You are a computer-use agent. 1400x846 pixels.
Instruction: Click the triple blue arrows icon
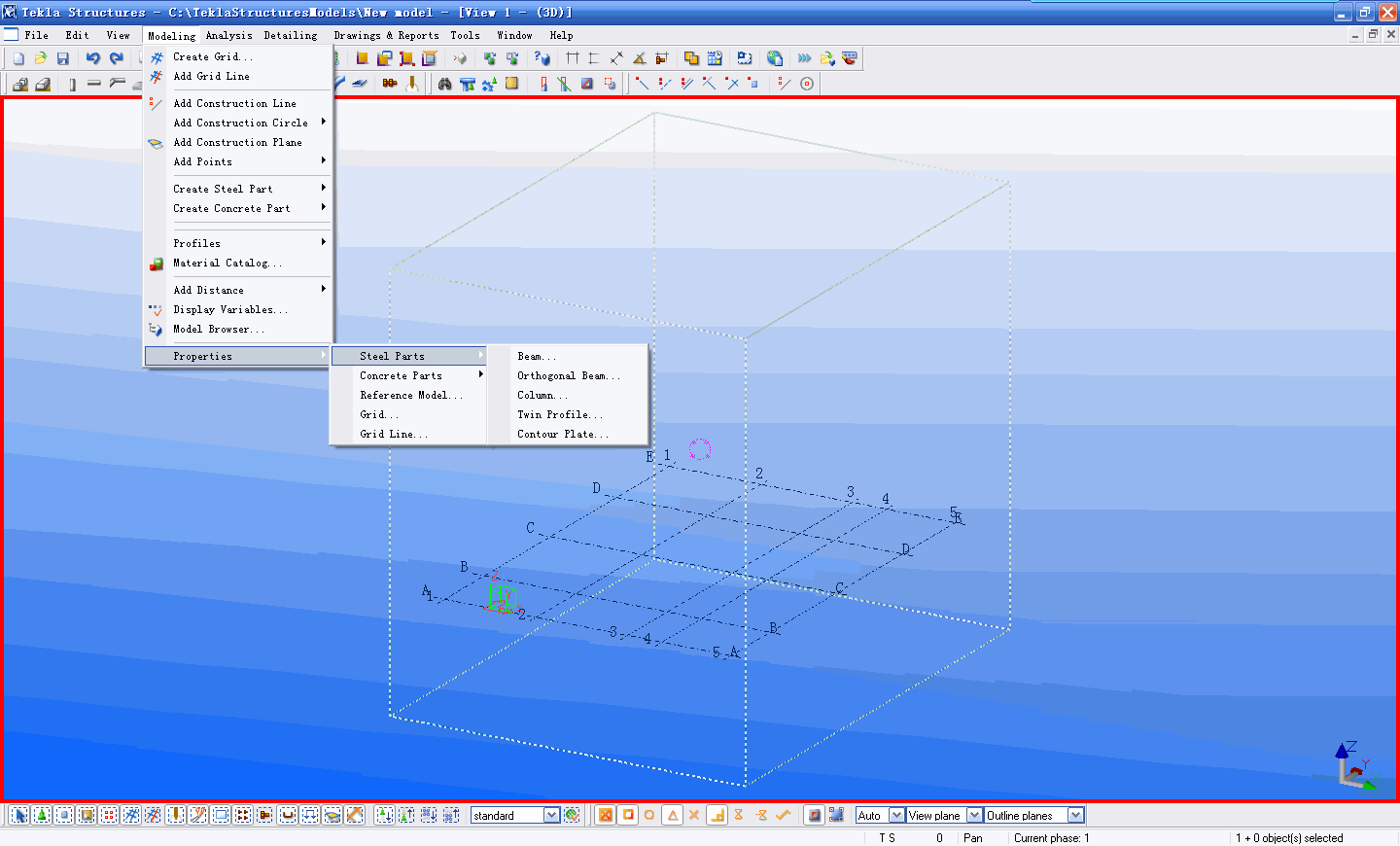click(805, 58)
